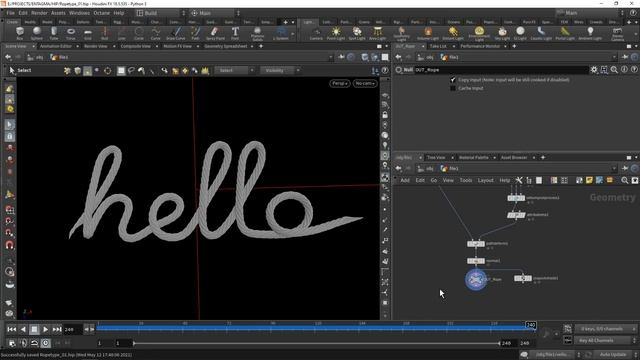The width and height of the screenshot is (640, 360).
Task: Add a Distant Light
Action: [453, 33]
